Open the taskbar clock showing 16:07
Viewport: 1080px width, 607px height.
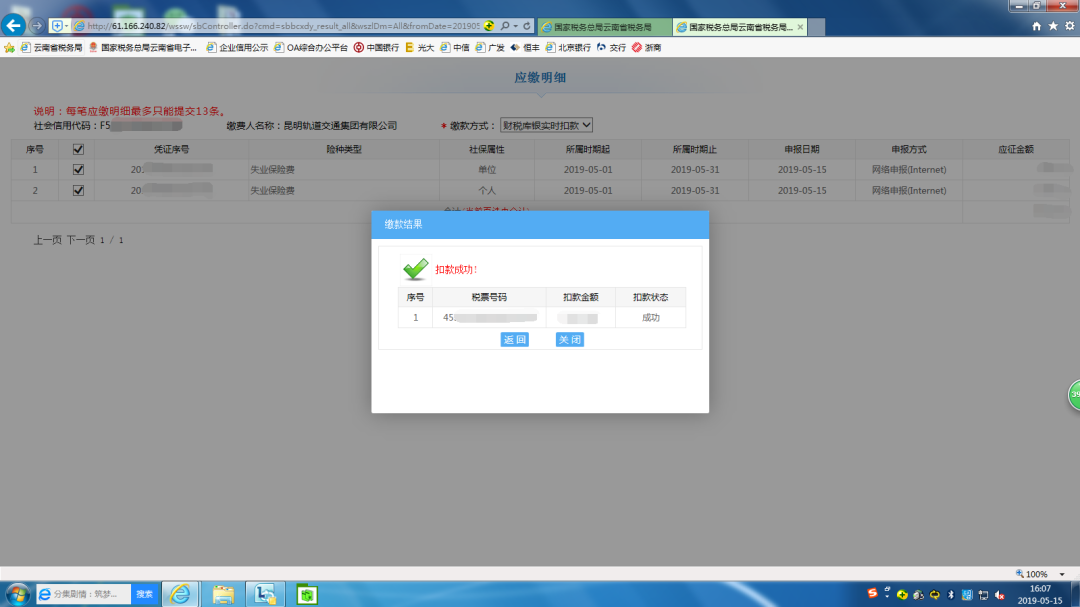(x=1040, y=594)
